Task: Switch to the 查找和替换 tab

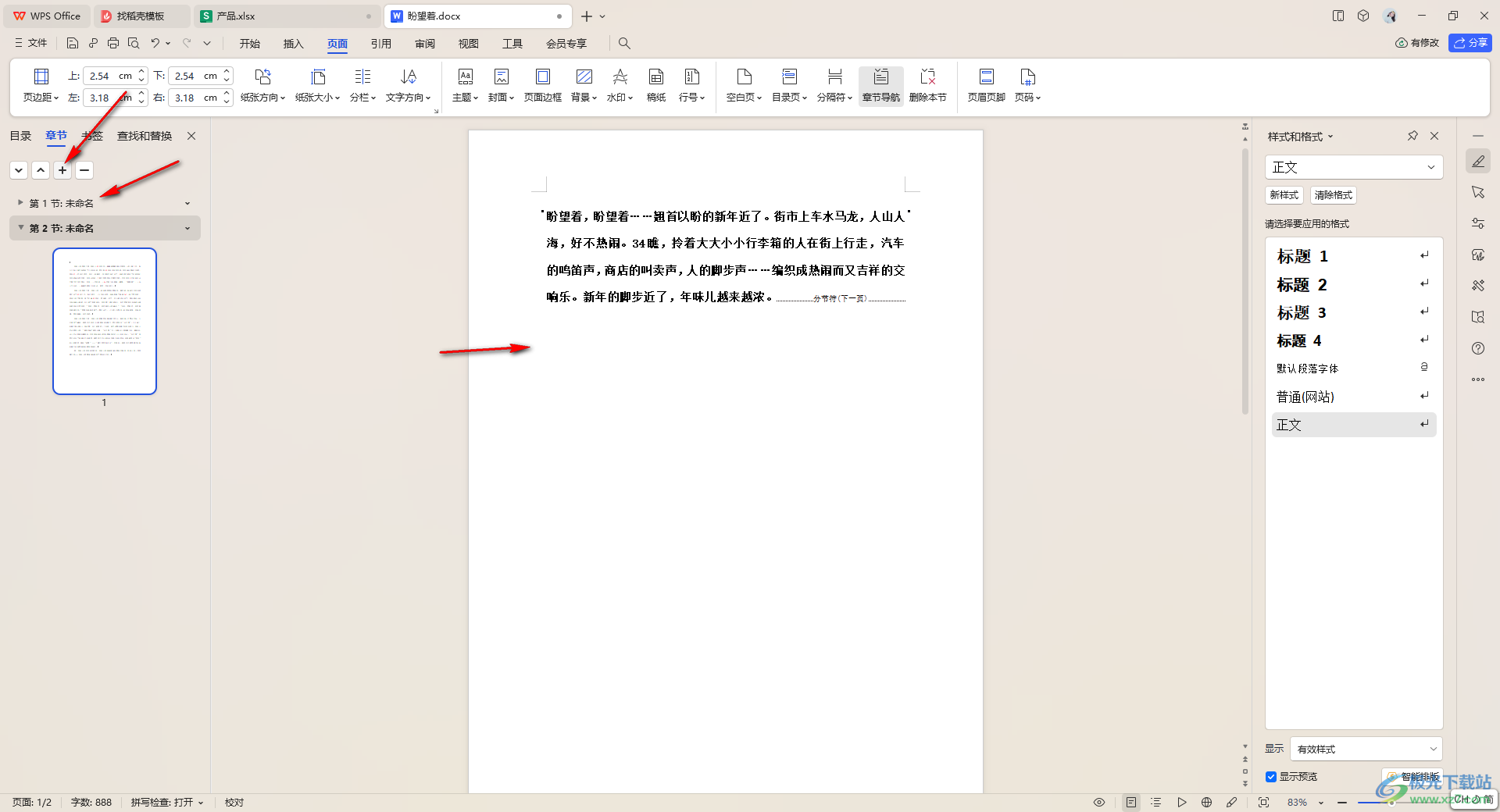Action: 145,136
